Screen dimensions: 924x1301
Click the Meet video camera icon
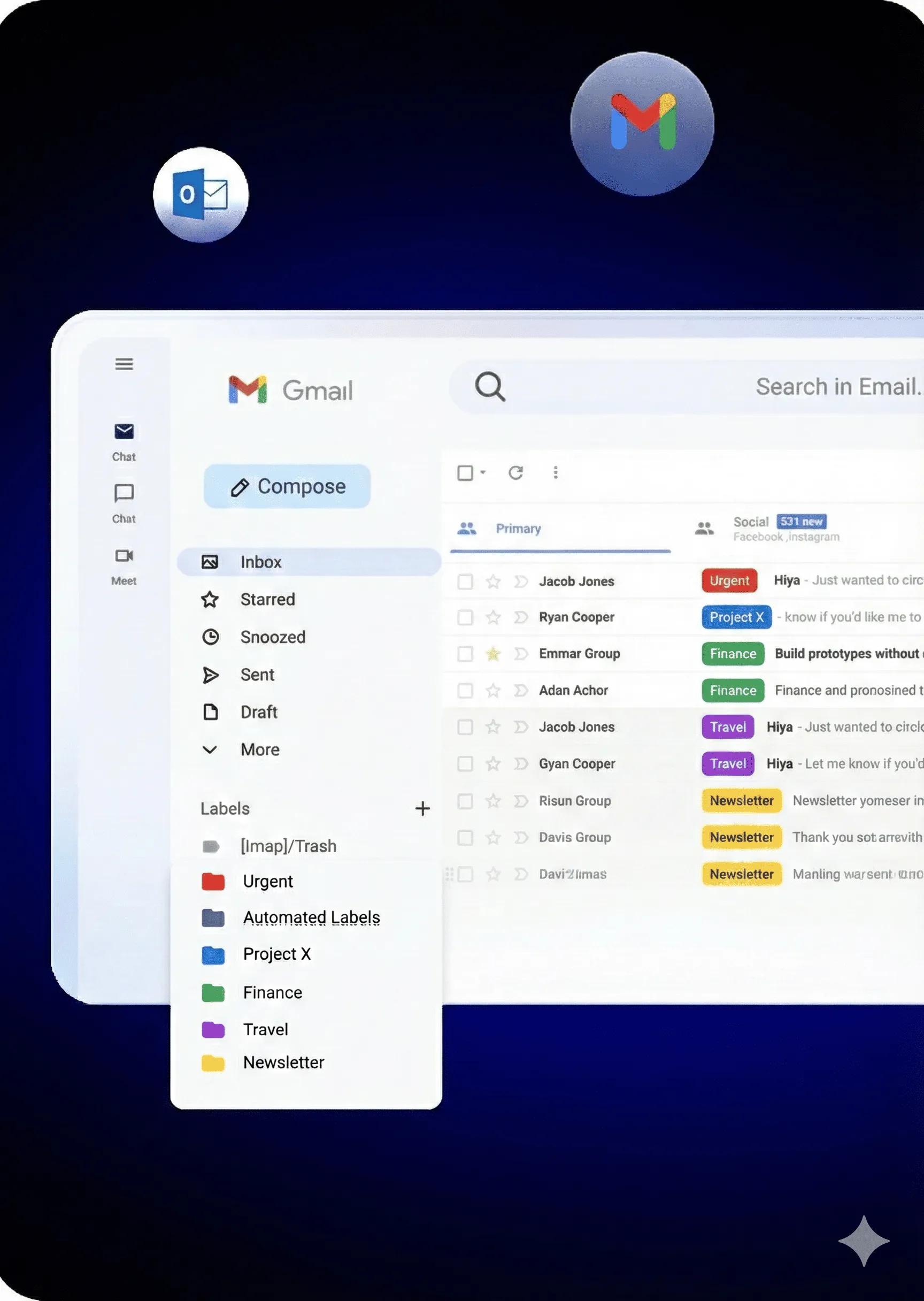(x=124, y=555)
